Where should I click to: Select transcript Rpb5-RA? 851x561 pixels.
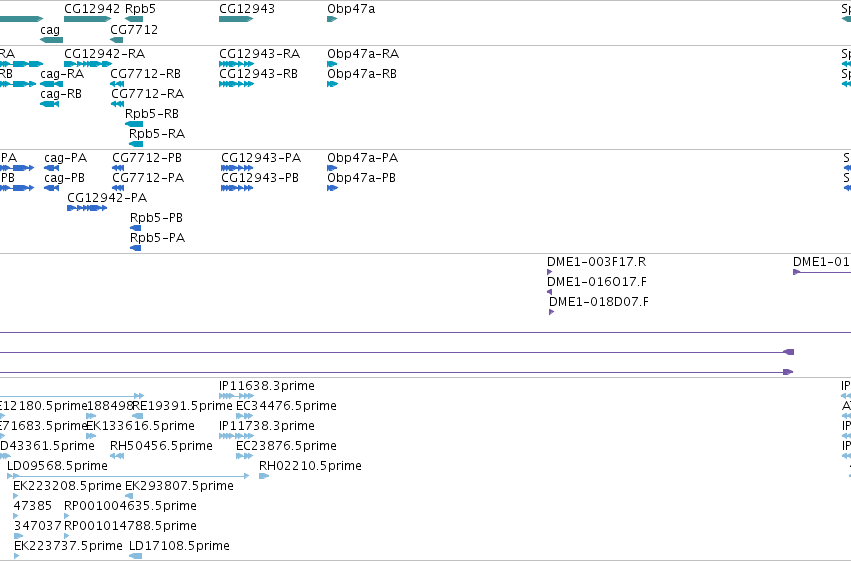click(x=136, y=144)
